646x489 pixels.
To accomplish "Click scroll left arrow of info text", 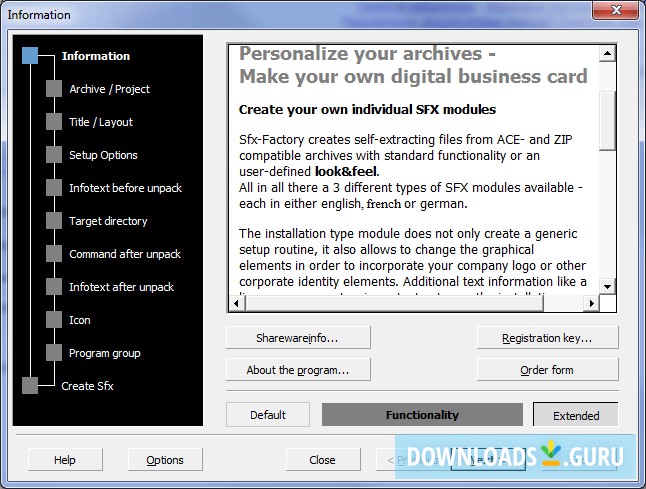I will coord(236,304).
